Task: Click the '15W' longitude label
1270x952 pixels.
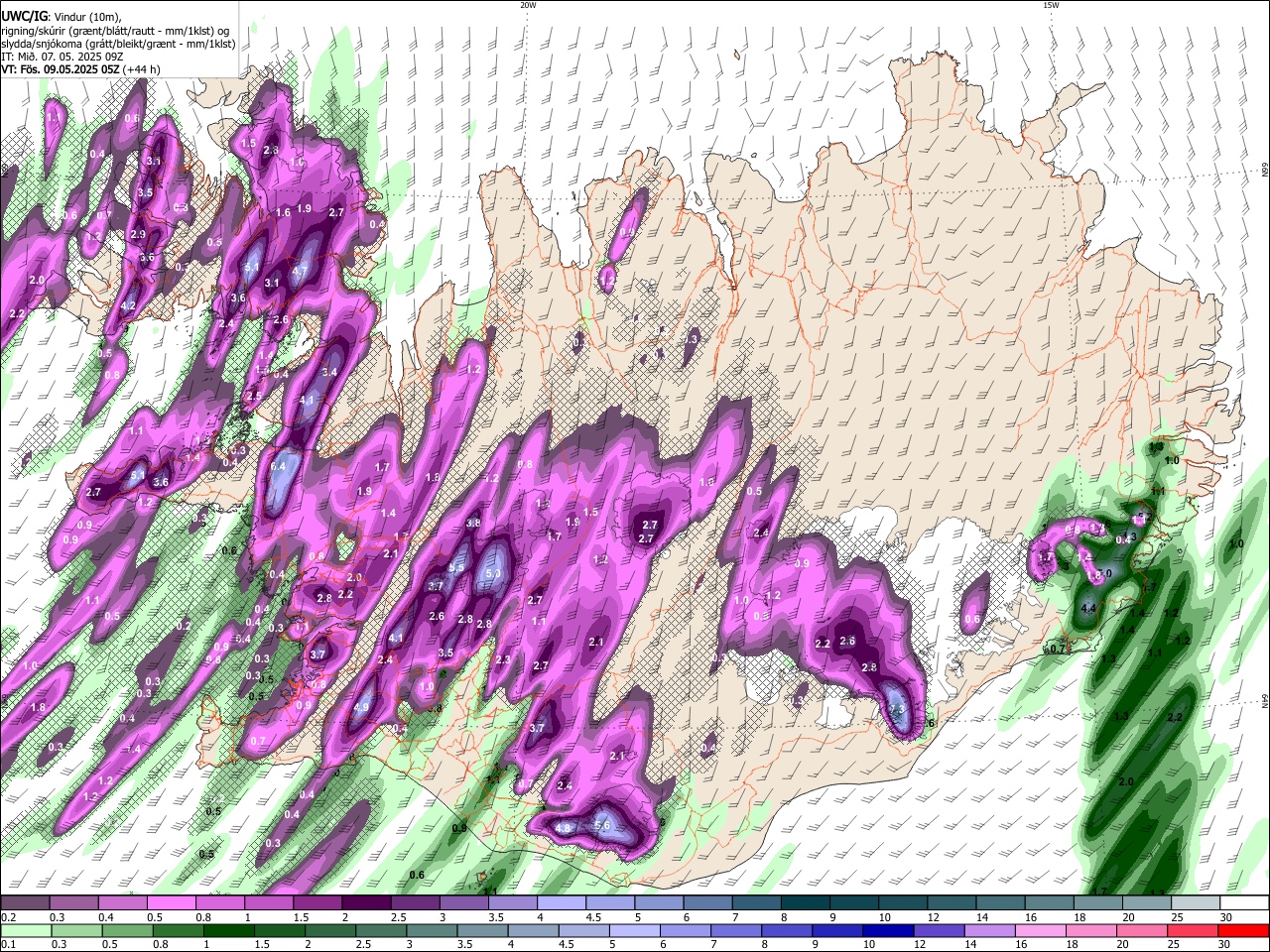Action: click(x=1051, y=5)
